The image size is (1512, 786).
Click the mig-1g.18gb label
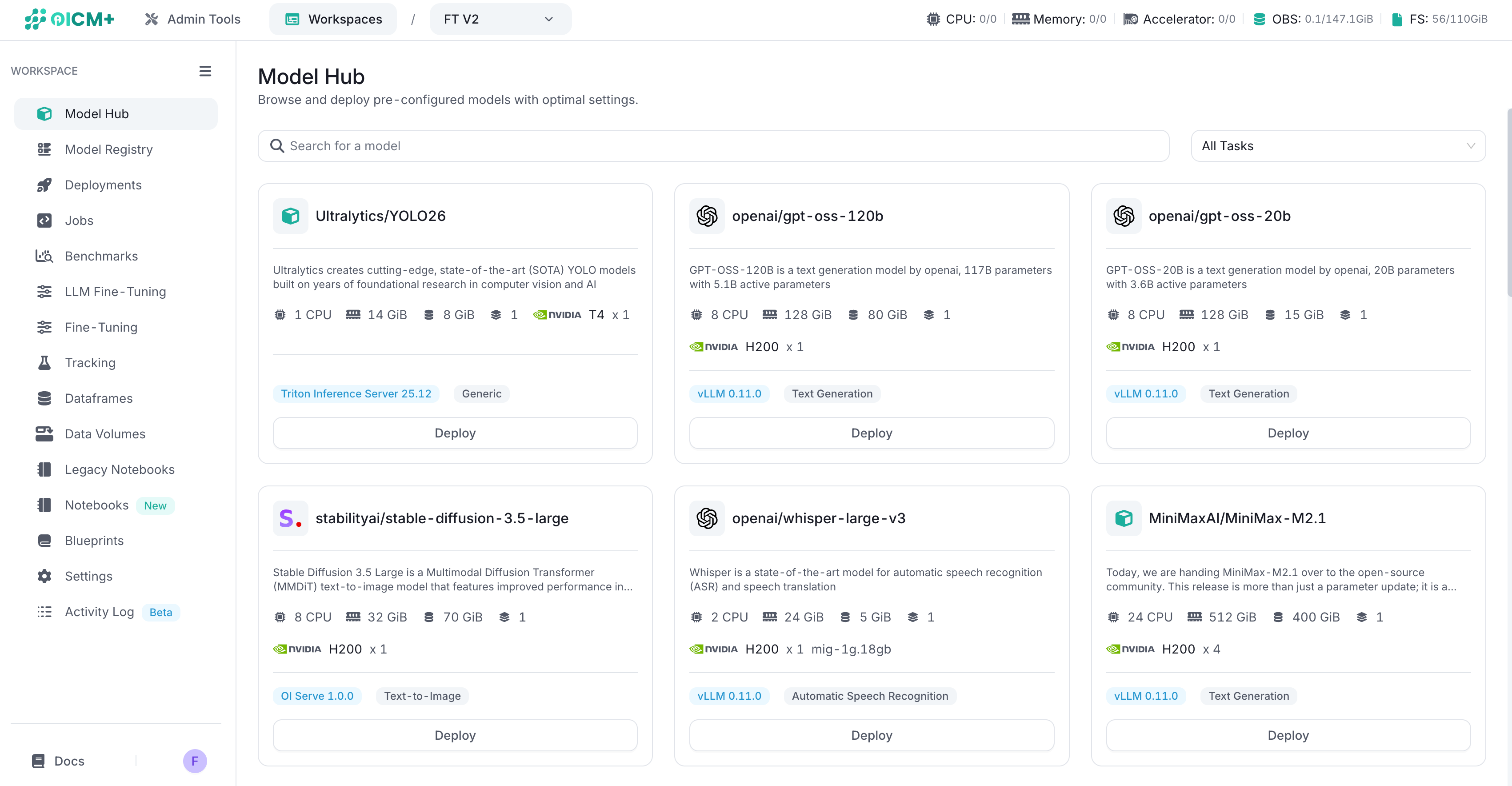tap(851, 649)
